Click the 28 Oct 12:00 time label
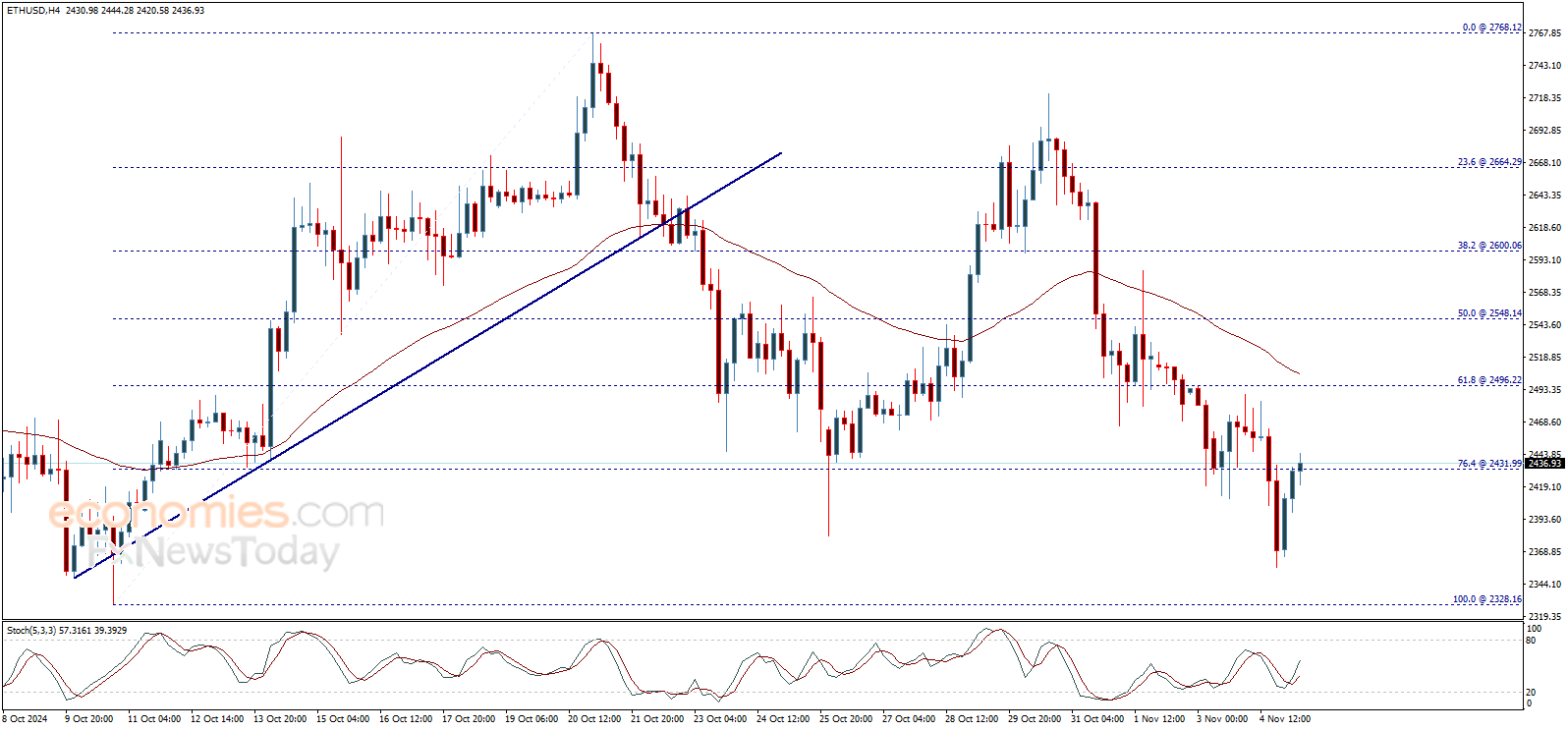Image resolution: width=1568 pixels, height=730 pixels. (971, 719)
